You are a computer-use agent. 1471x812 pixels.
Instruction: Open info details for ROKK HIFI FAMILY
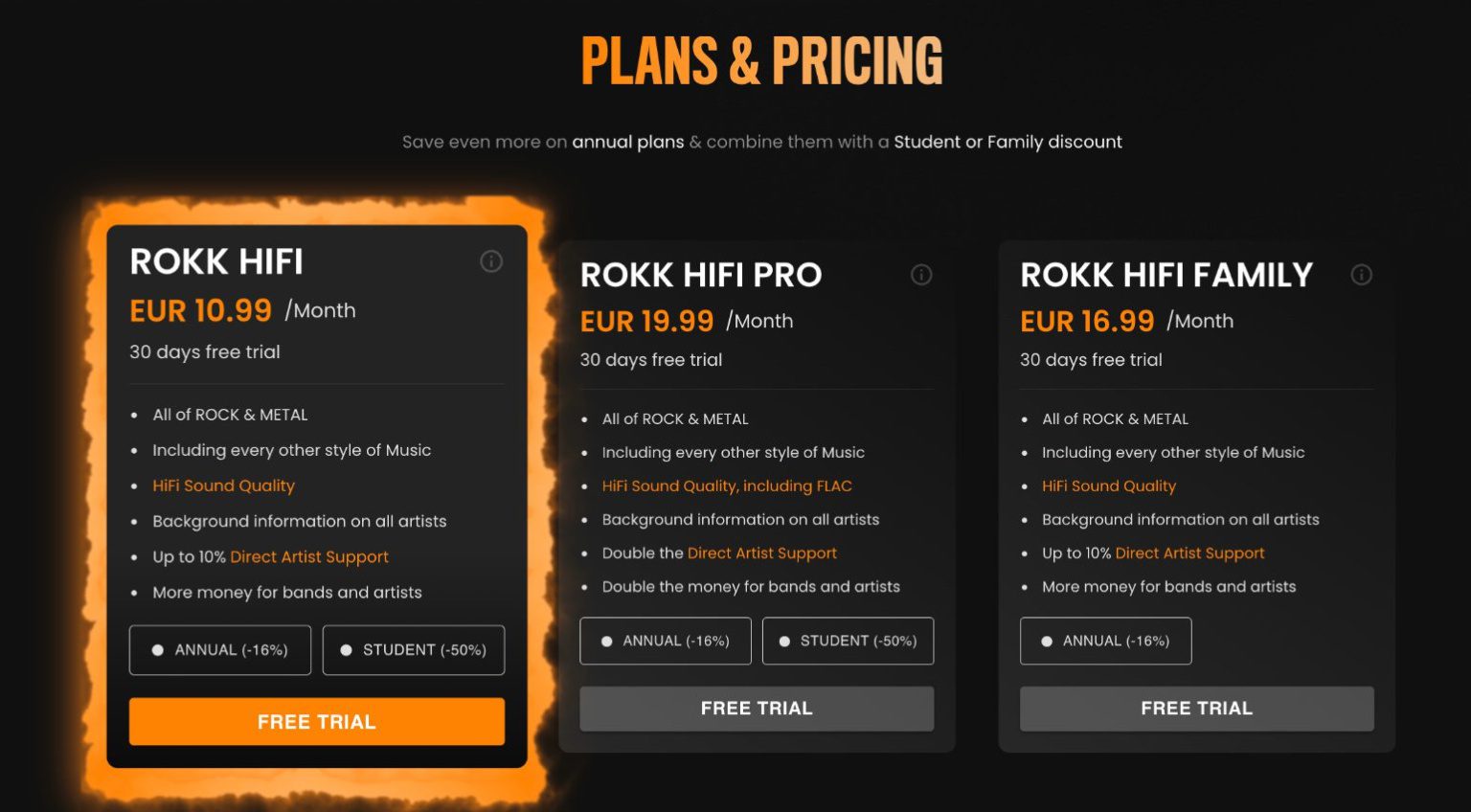point(1362,275)
